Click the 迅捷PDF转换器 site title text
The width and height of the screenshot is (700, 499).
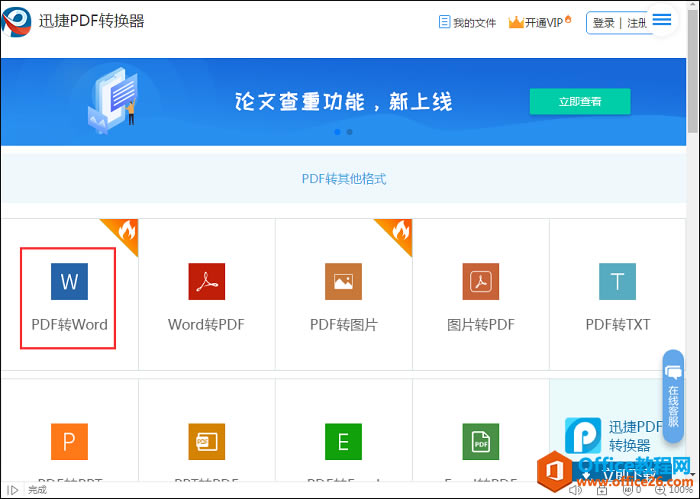pos(92,21)
